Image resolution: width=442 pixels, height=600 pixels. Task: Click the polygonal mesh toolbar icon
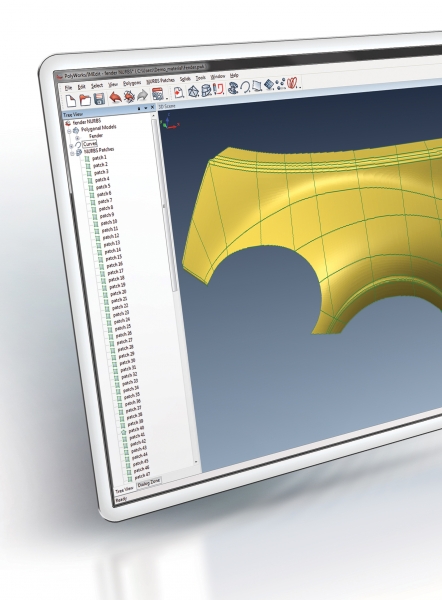click(193, 91)
